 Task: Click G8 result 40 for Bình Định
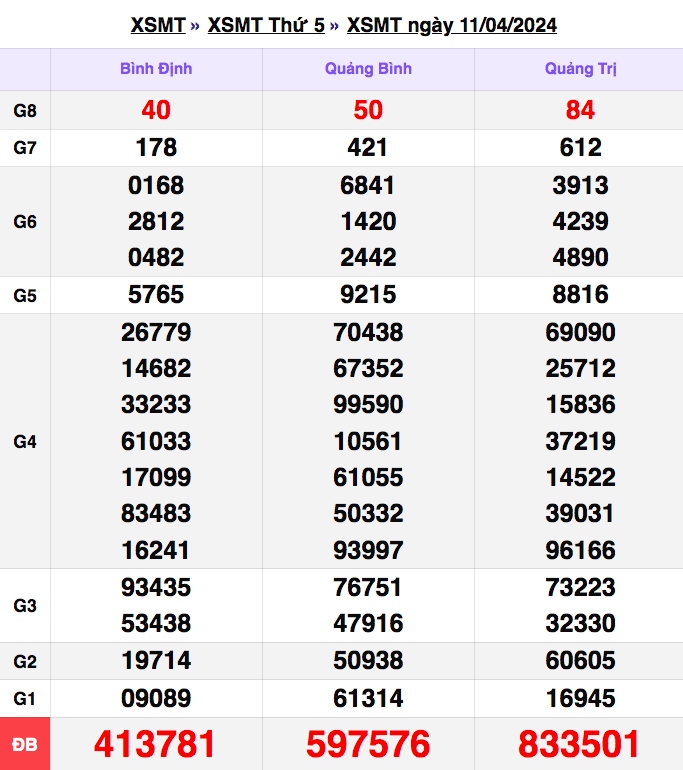click(156, 110)
